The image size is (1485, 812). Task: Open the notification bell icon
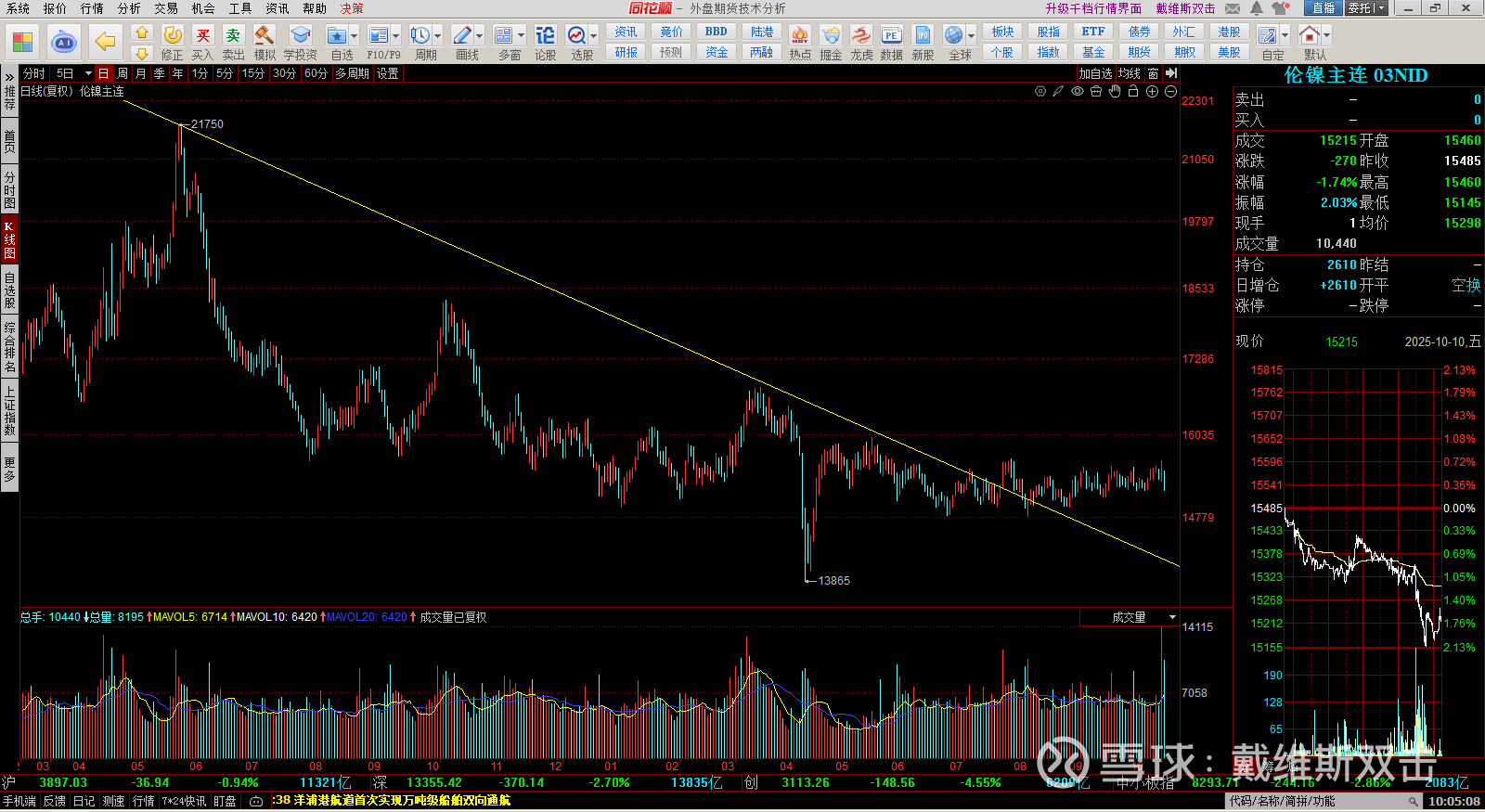tap(1257, 8)
